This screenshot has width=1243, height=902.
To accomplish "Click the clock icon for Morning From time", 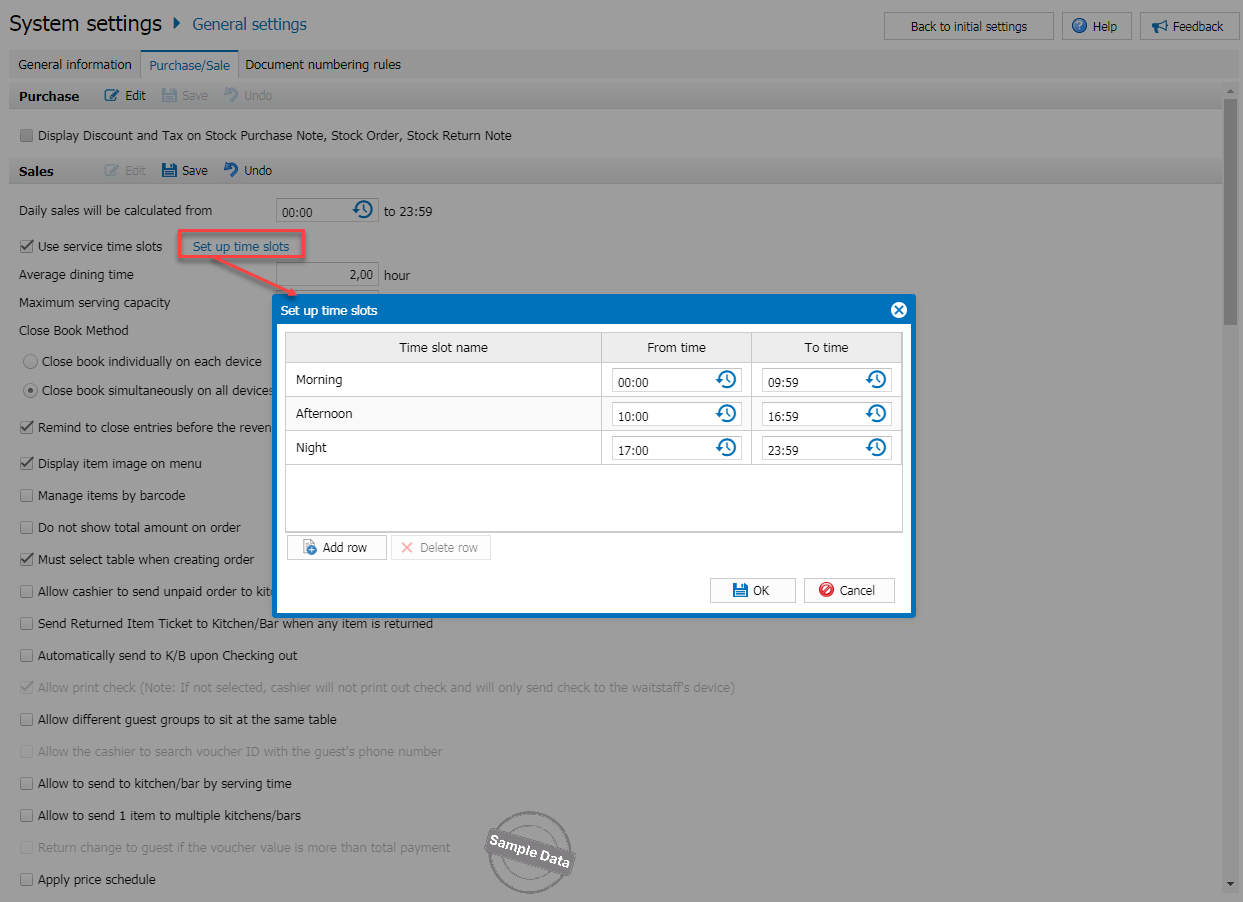I will (x=726, y=380).
